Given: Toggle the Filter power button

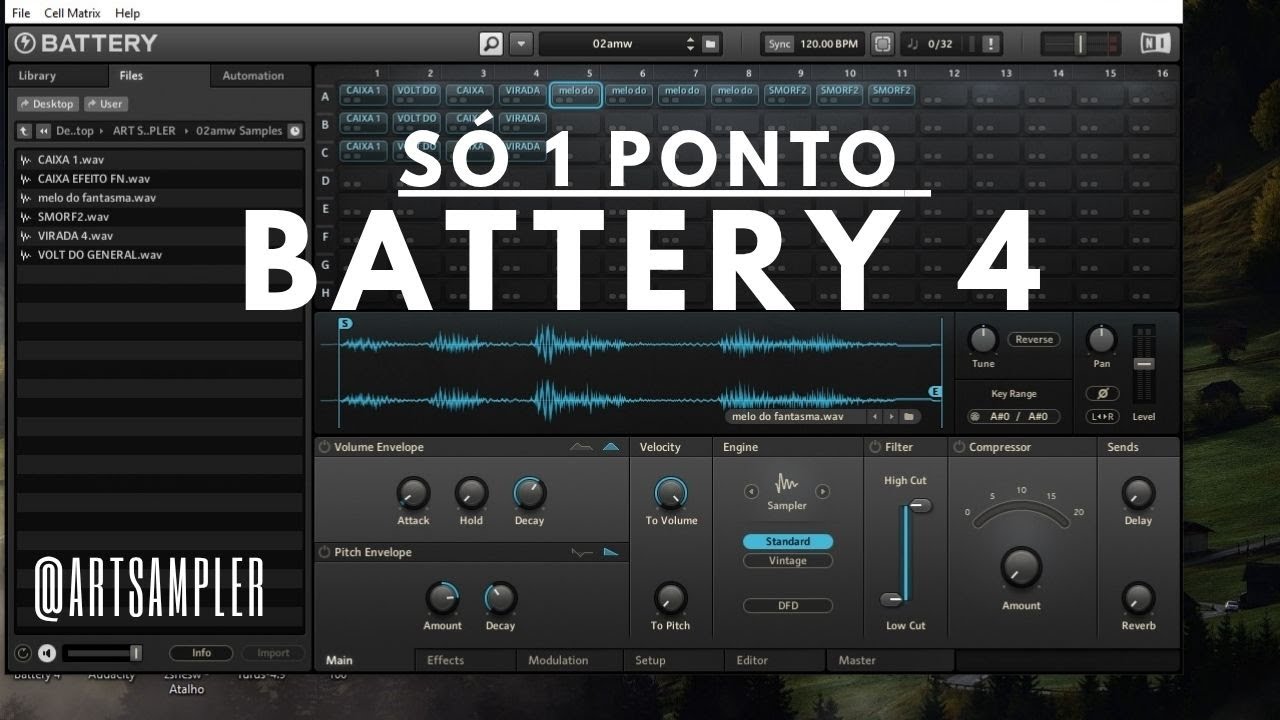Looking at the screenshot, I should pos(875,447).
